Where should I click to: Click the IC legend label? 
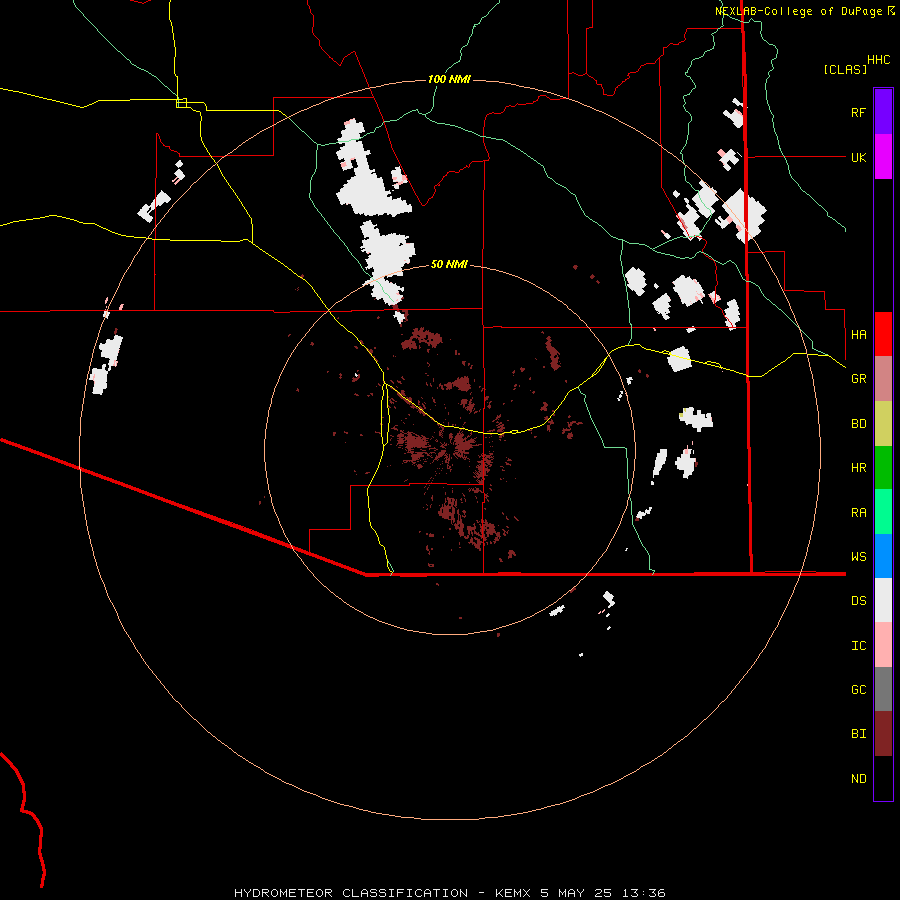point(858,646)
